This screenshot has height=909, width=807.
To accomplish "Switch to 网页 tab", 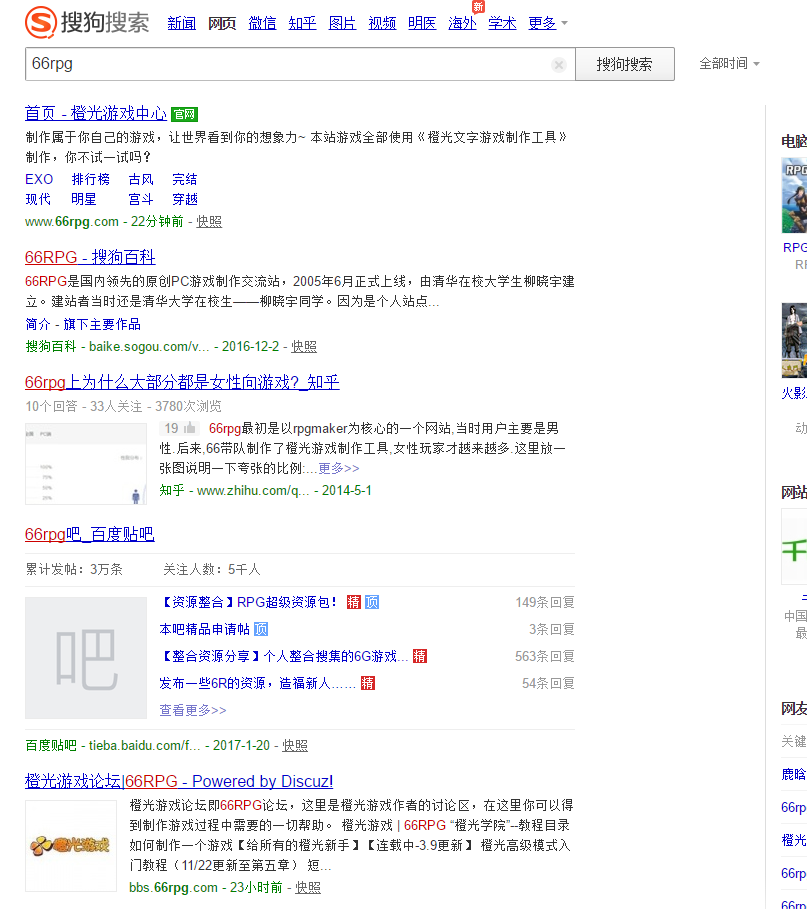I will pyautogui.click(x=222, y=23).
